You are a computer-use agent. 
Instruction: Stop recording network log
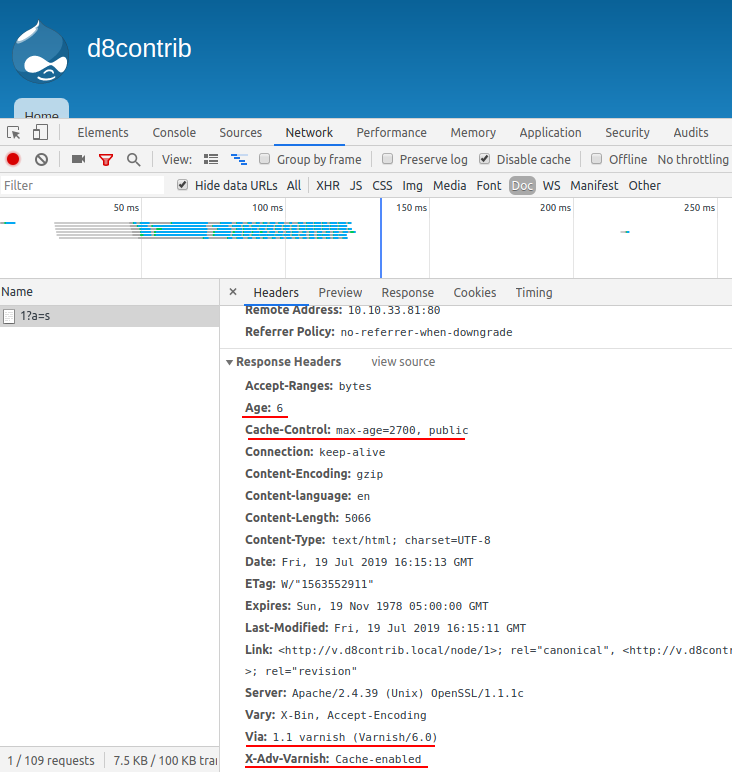tap(13, 159)
